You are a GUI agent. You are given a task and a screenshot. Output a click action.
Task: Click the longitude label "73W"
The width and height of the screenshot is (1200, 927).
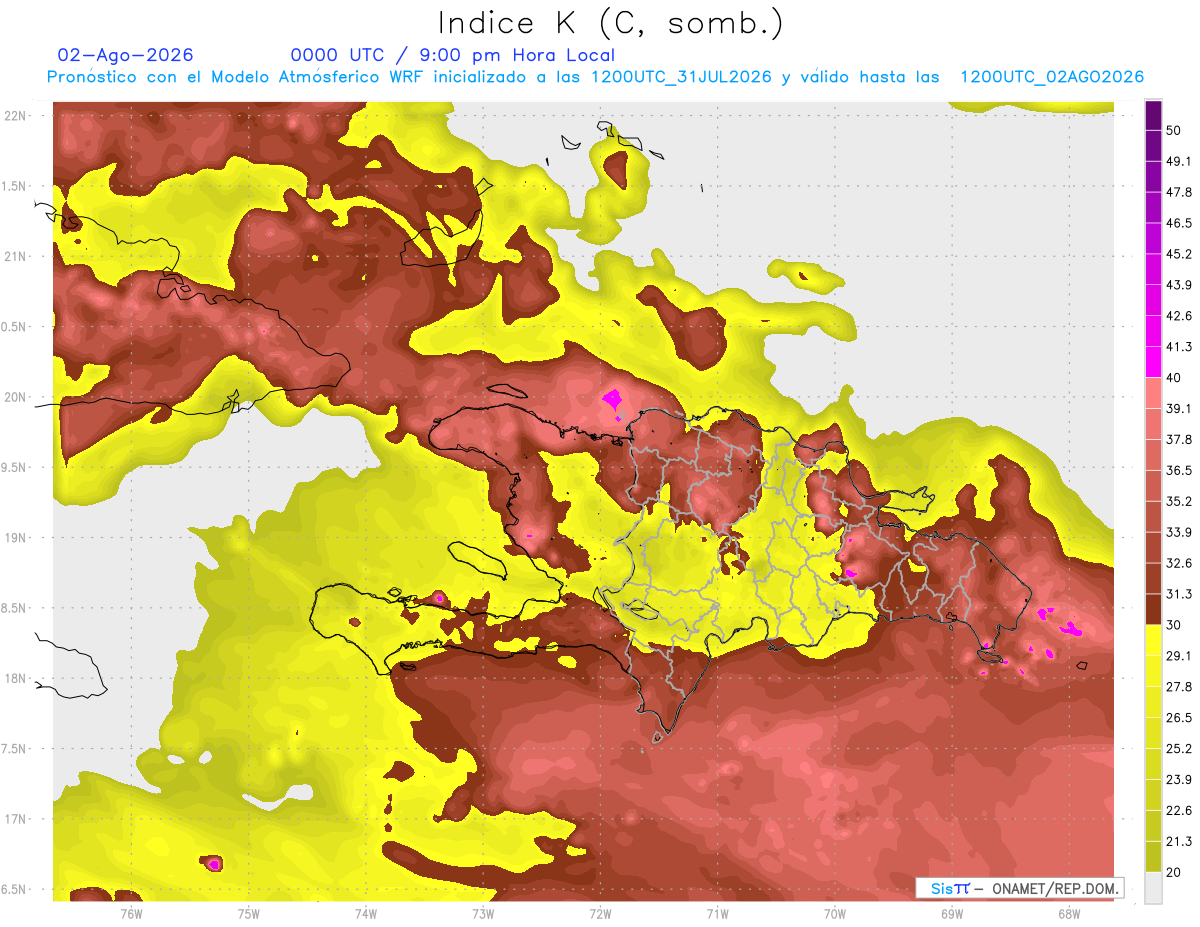(x=483, y=913)
